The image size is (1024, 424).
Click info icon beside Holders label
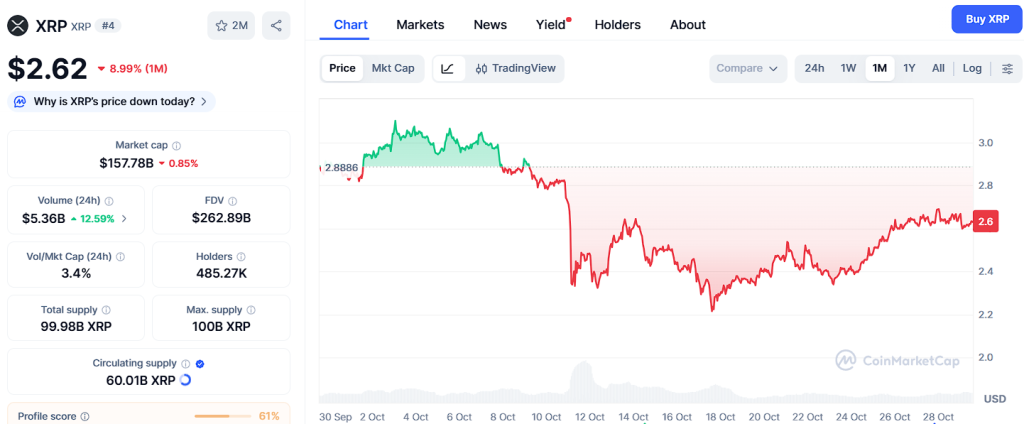(241, 257)
